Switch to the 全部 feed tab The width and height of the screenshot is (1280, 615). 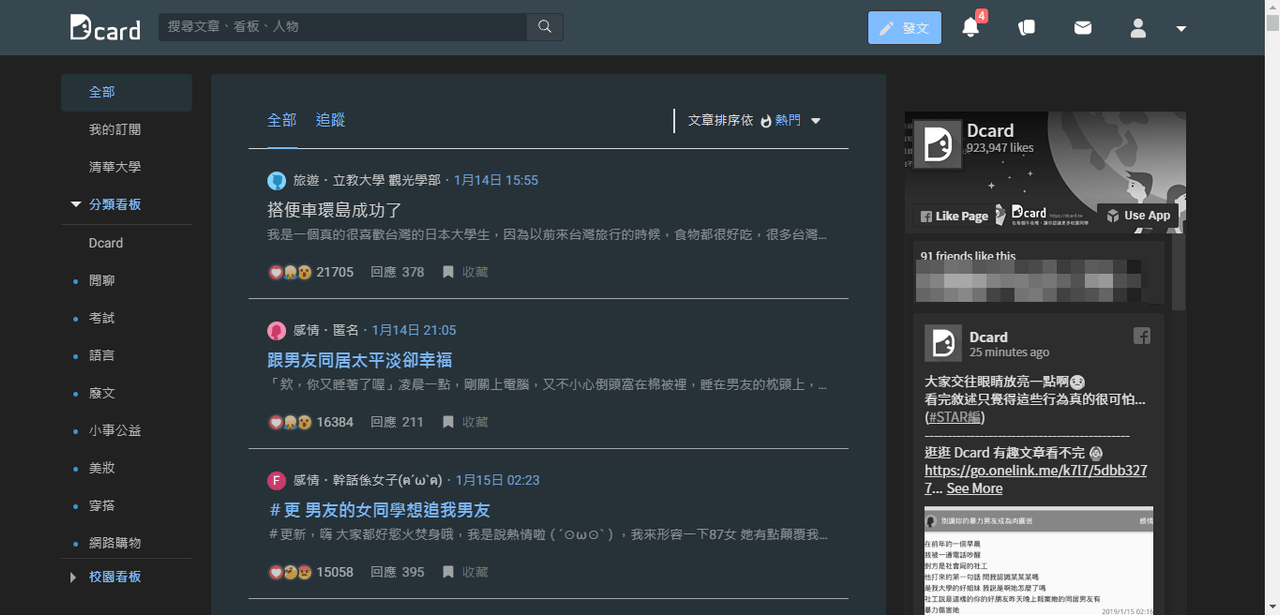282,120
